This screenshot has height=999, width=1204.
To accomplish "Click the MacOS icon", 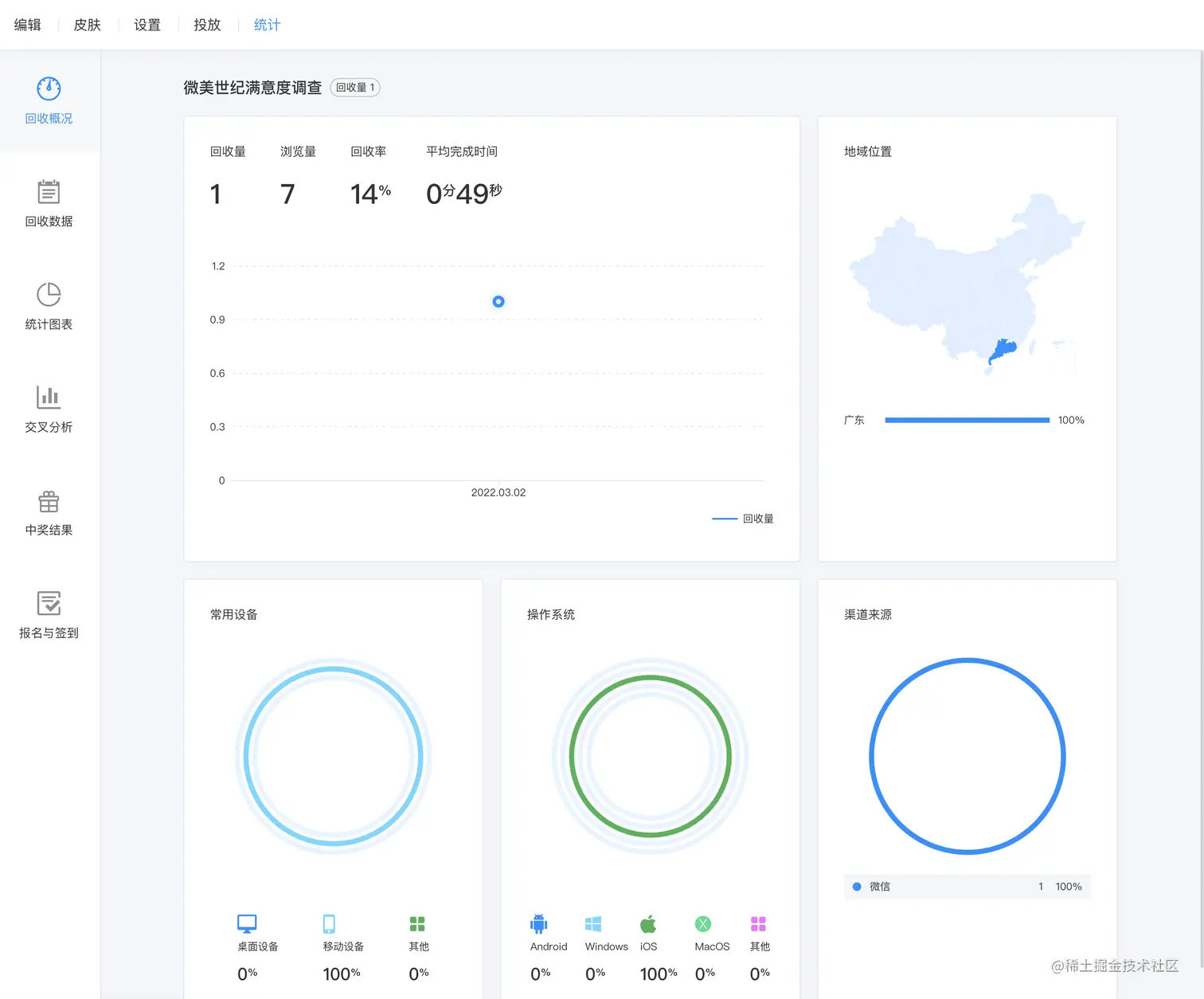I will (703, 923).
